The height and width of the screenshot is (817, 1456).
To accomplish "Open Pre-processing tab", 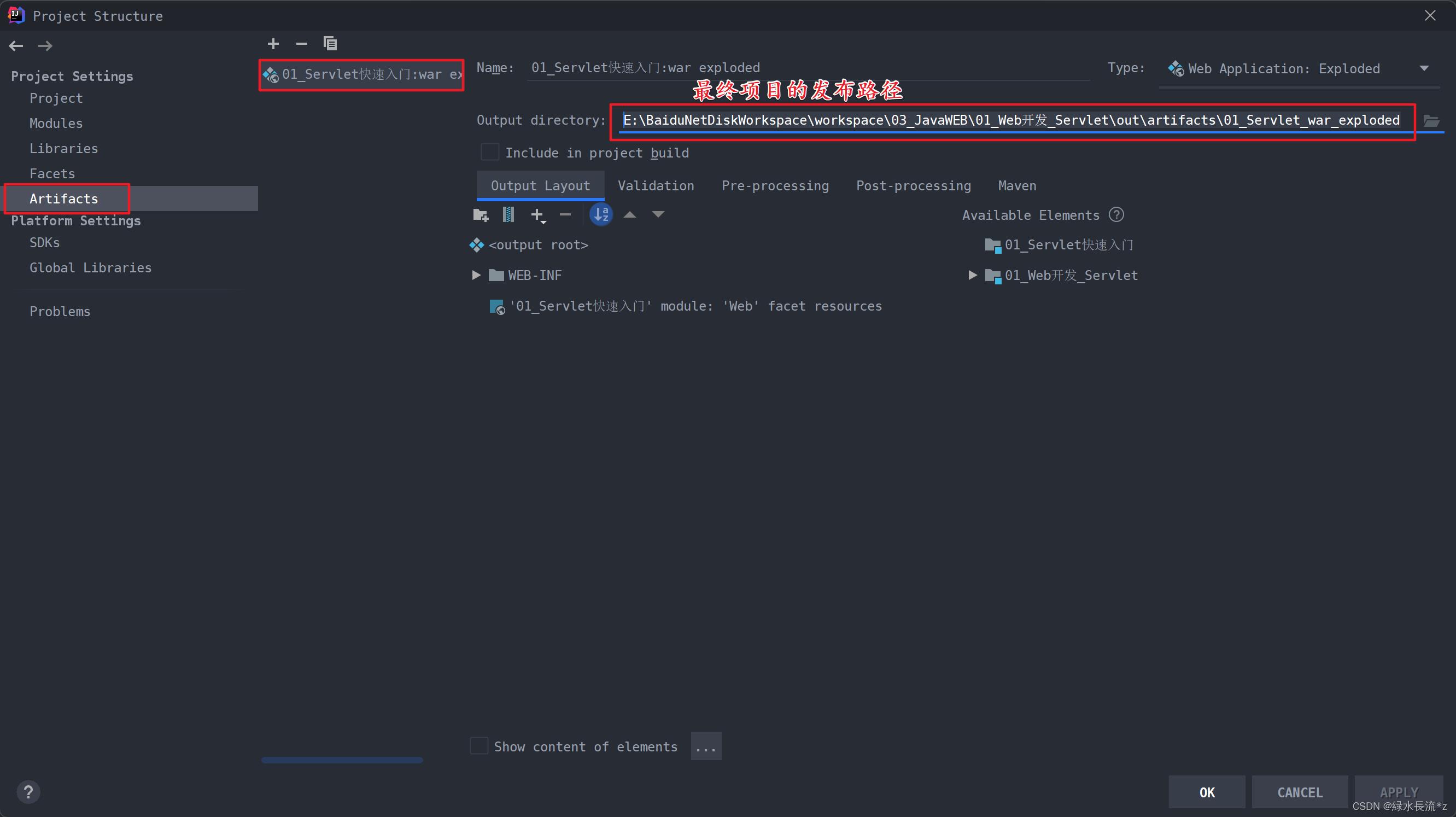I will (x=775, y=186).
